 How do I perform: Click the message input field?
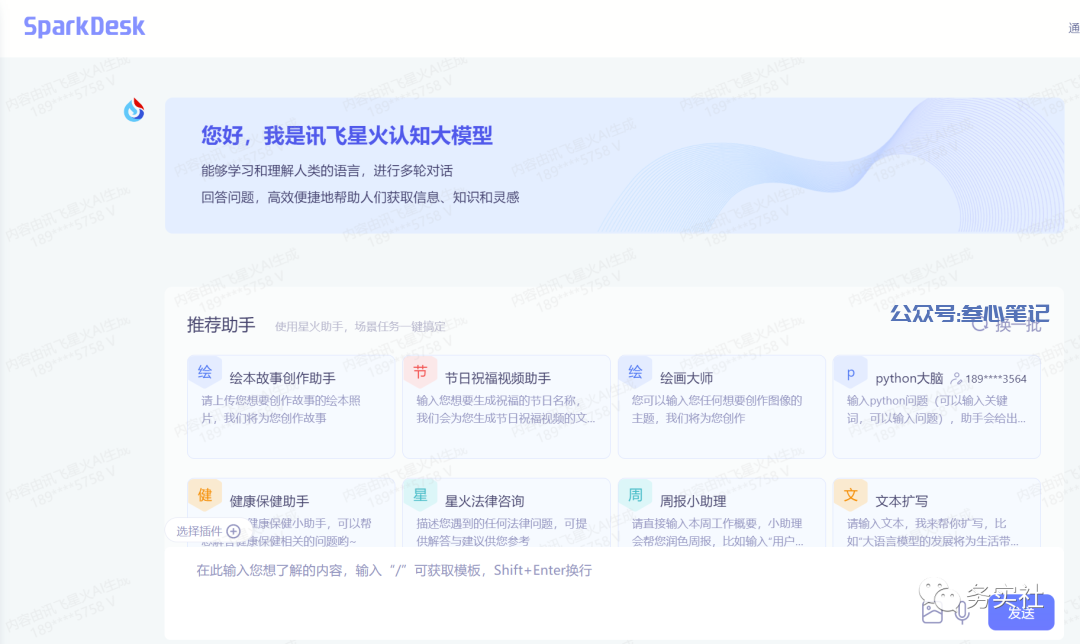[613, 592]
